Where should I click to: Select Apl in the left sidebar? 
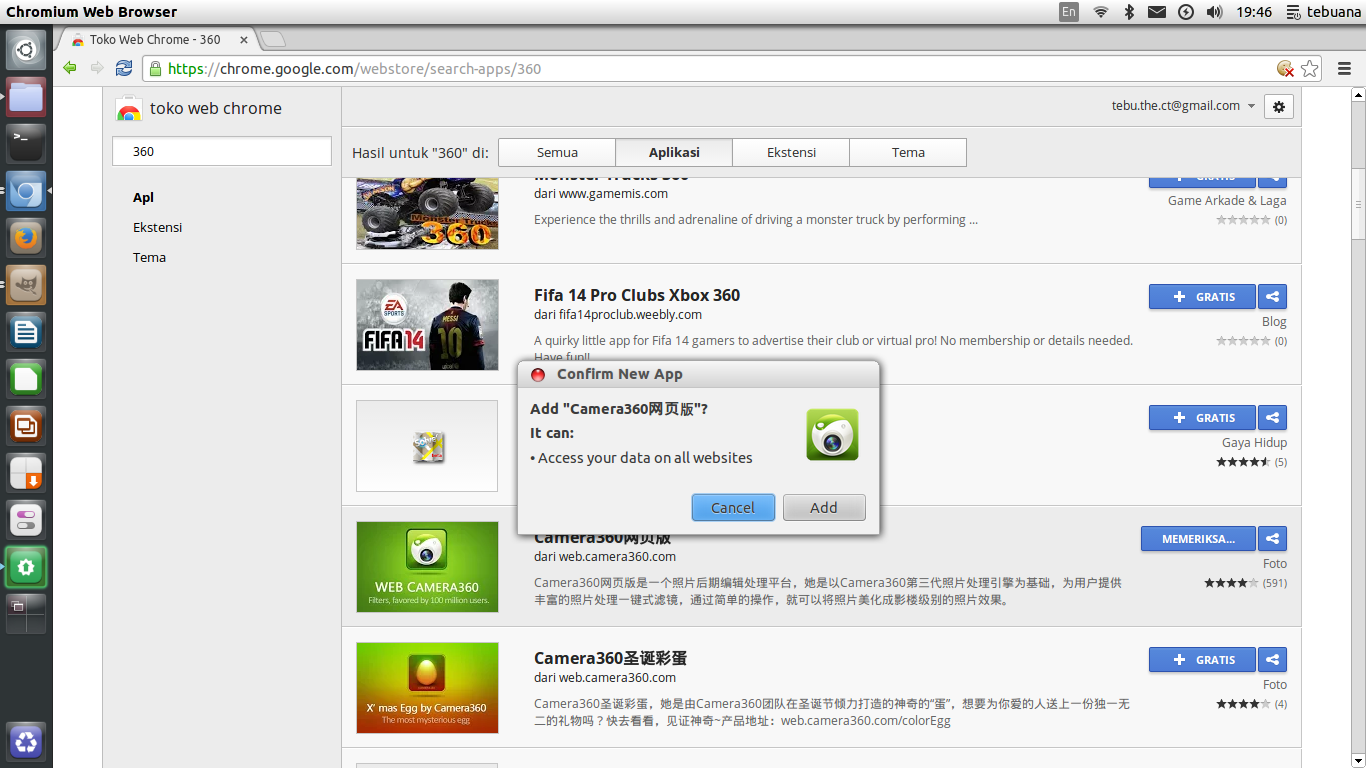point(143,198)
